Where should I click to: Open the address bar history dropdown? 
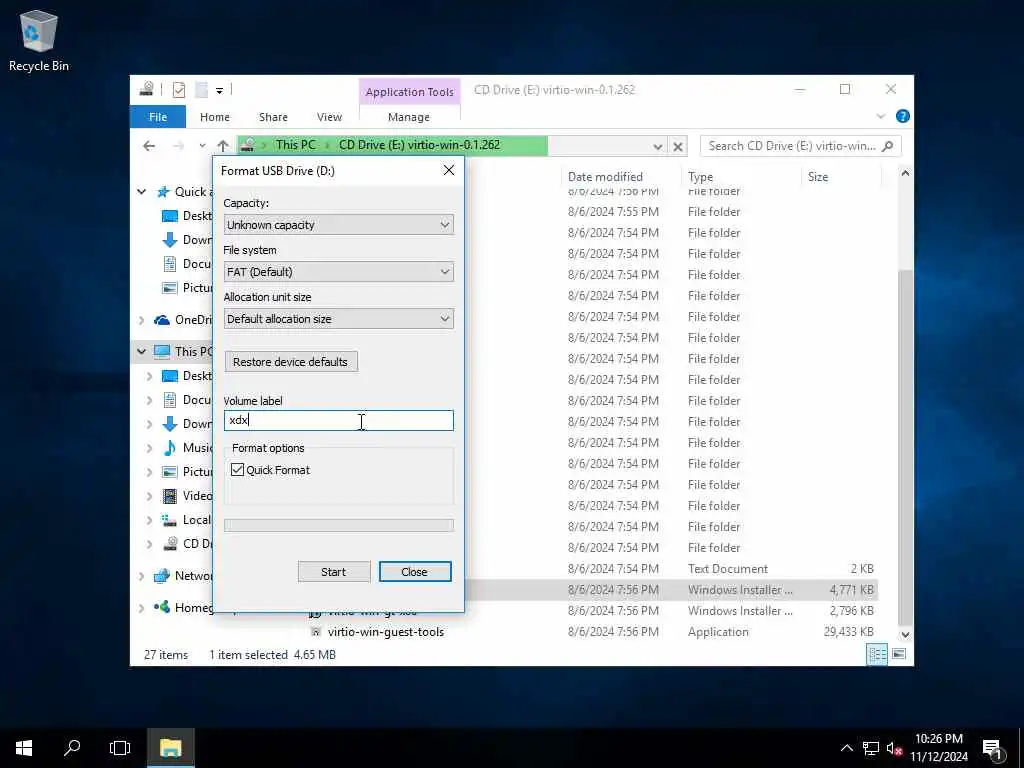[x=658, y=146]
